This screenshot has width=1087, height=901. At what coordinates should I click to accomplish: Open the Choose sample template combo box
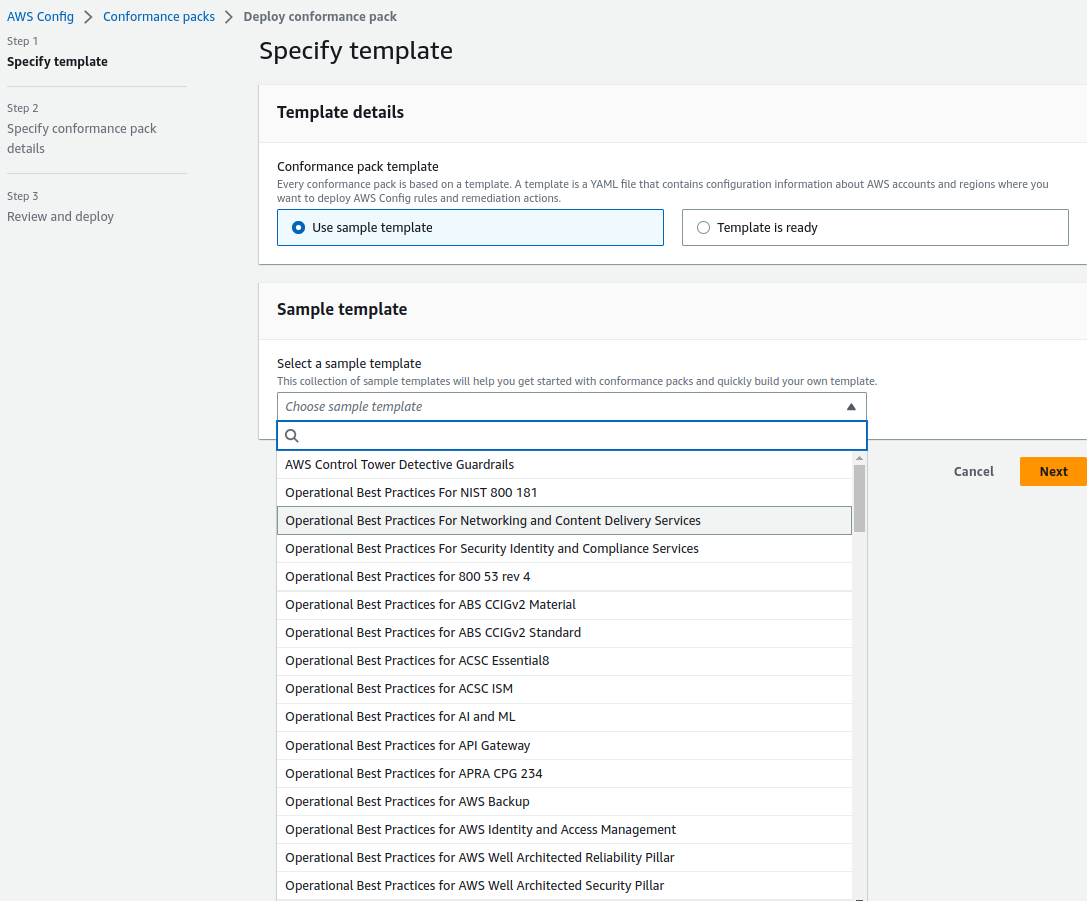[x=560, y=407]
